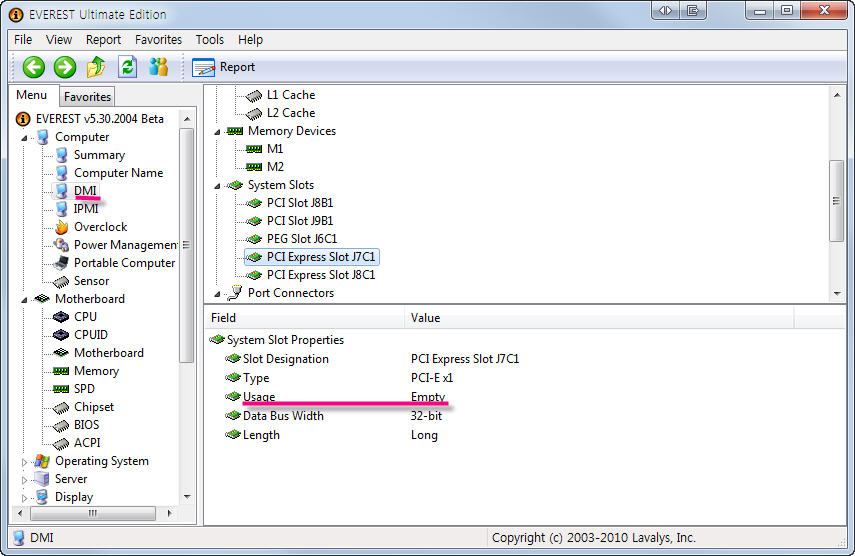Select the ACPI icon
Viewport: 855px width, 556px height.
click(61, 443)
